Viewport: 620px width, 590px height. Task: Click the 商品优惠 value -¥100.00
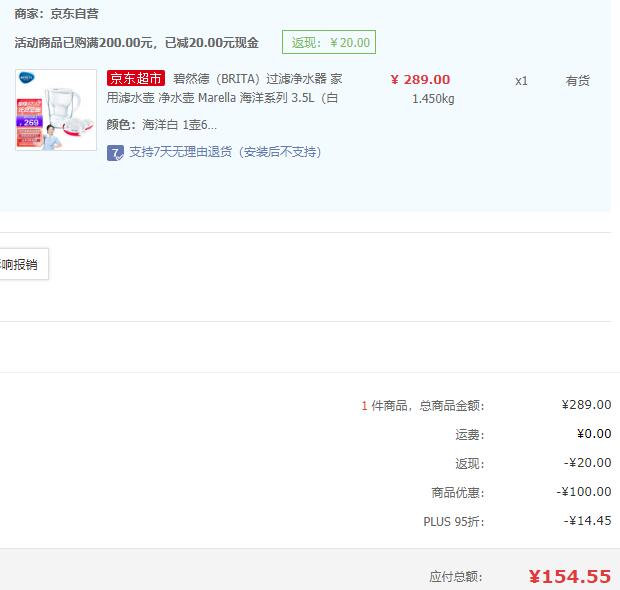[x=584, y=492]
